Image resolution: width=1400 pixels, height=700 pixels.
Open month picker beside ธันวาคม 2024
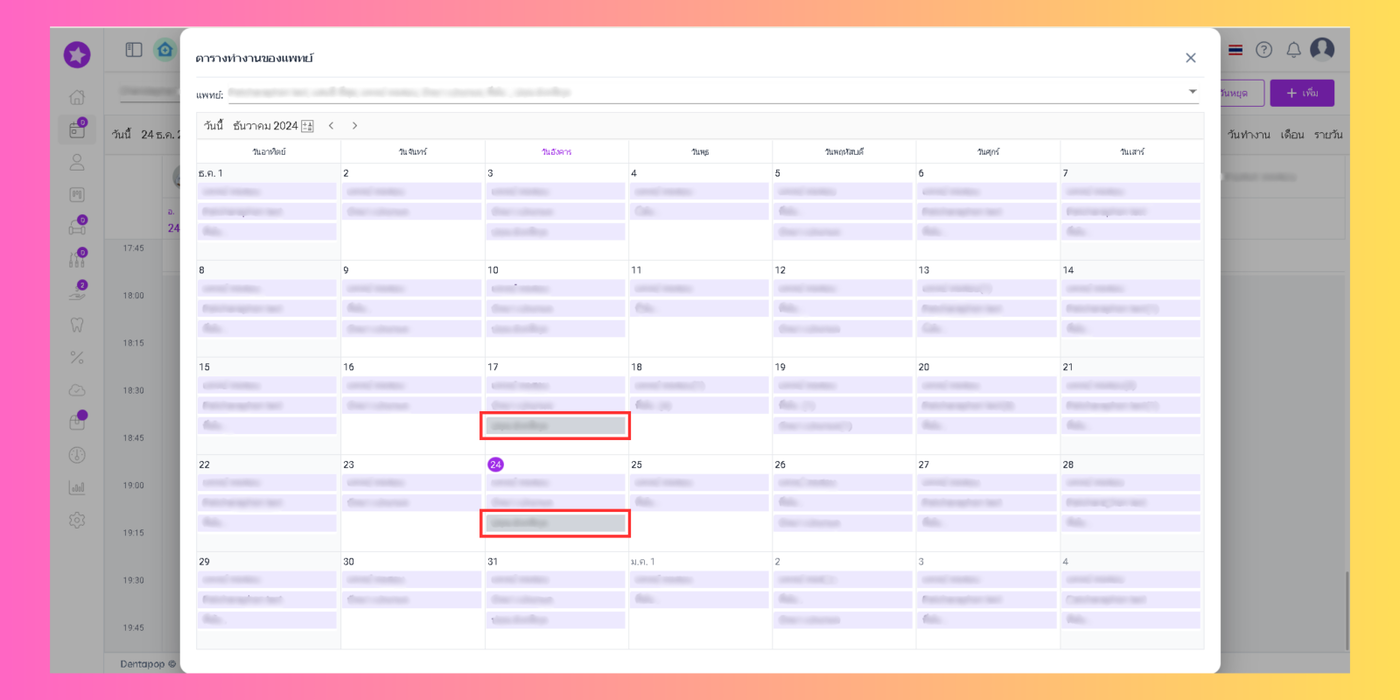(x=307, y=126)
